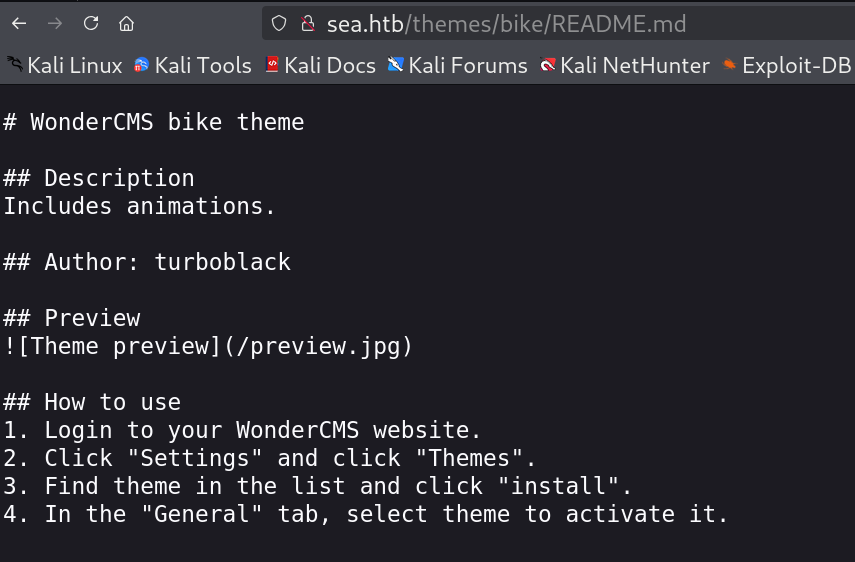Click the Kali Linux dragon bookmark icon
The width and height of the screenshot is (855, 562).
pos(15,64)
